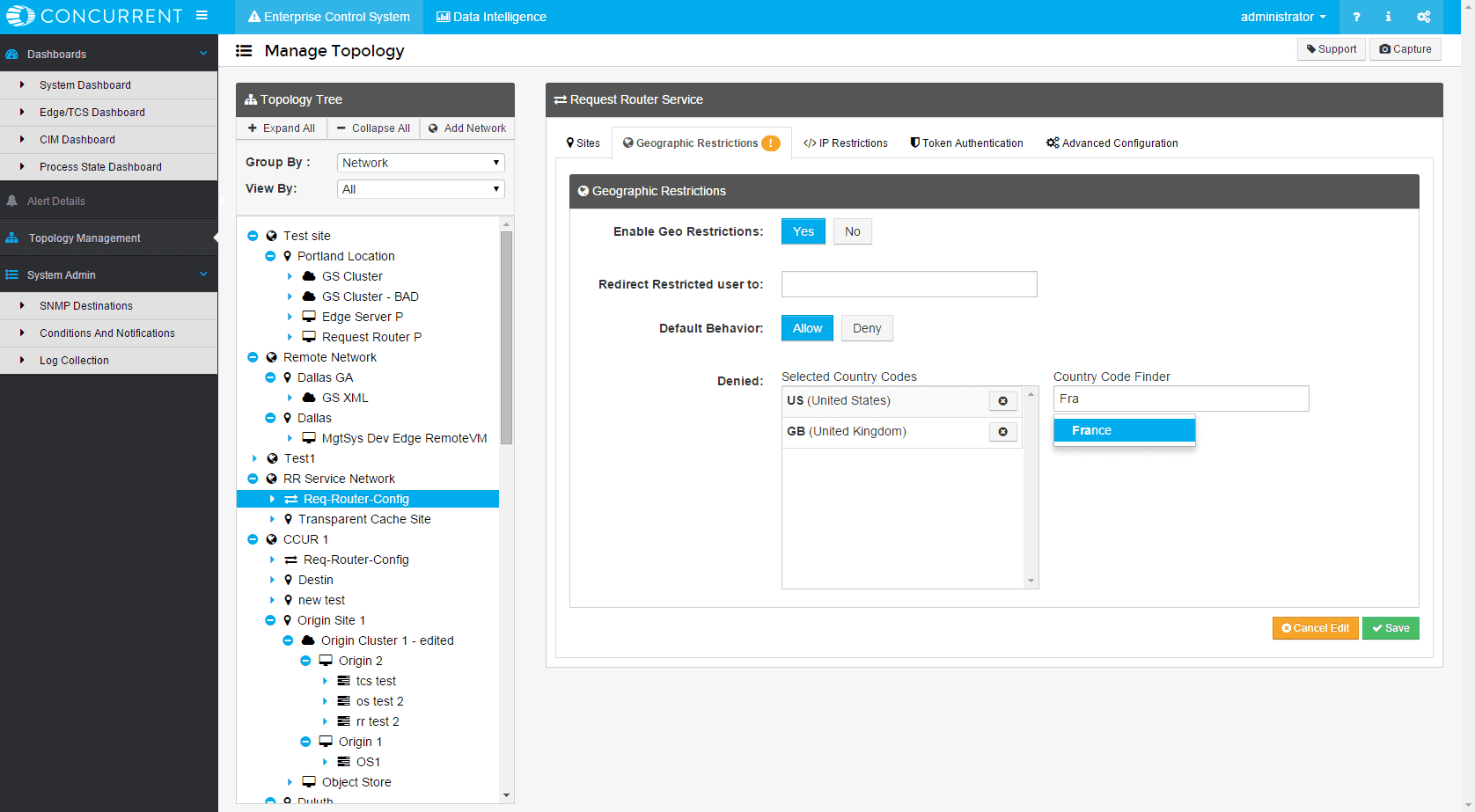Switch to the IP Restrictions tab
The image size is (1475, 812).
[846, 143]
